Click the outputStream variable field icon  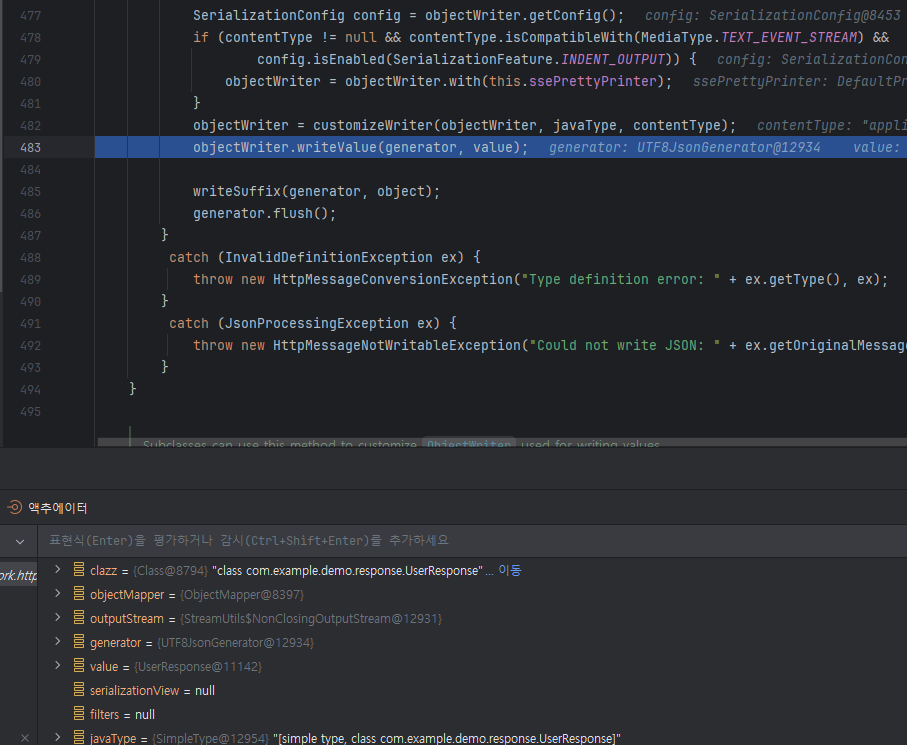[79, 618]
